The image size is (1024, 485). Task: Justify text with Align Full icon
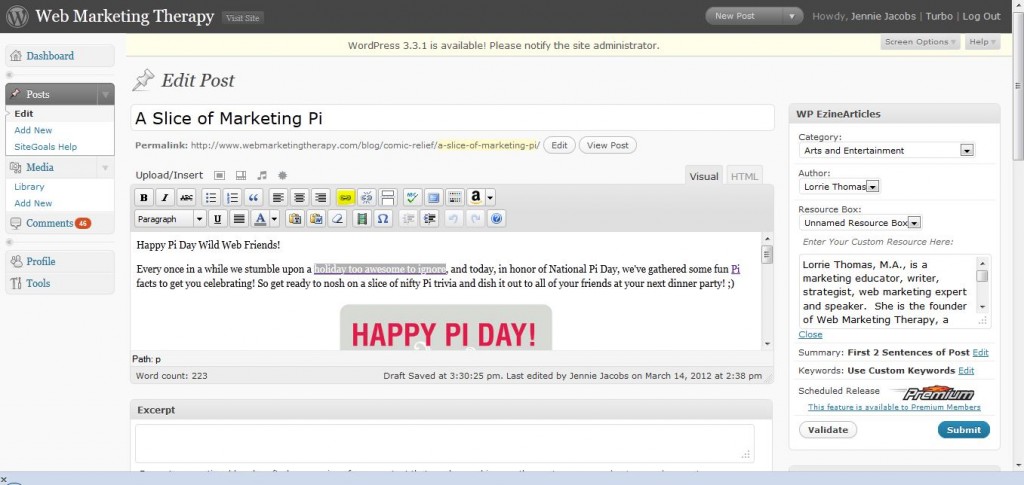239,219
